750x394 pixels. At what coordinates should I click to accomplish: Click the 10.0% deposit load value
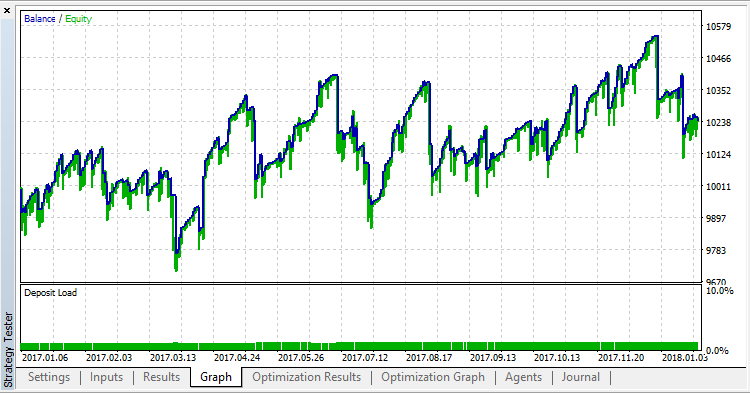coord(719,291)
